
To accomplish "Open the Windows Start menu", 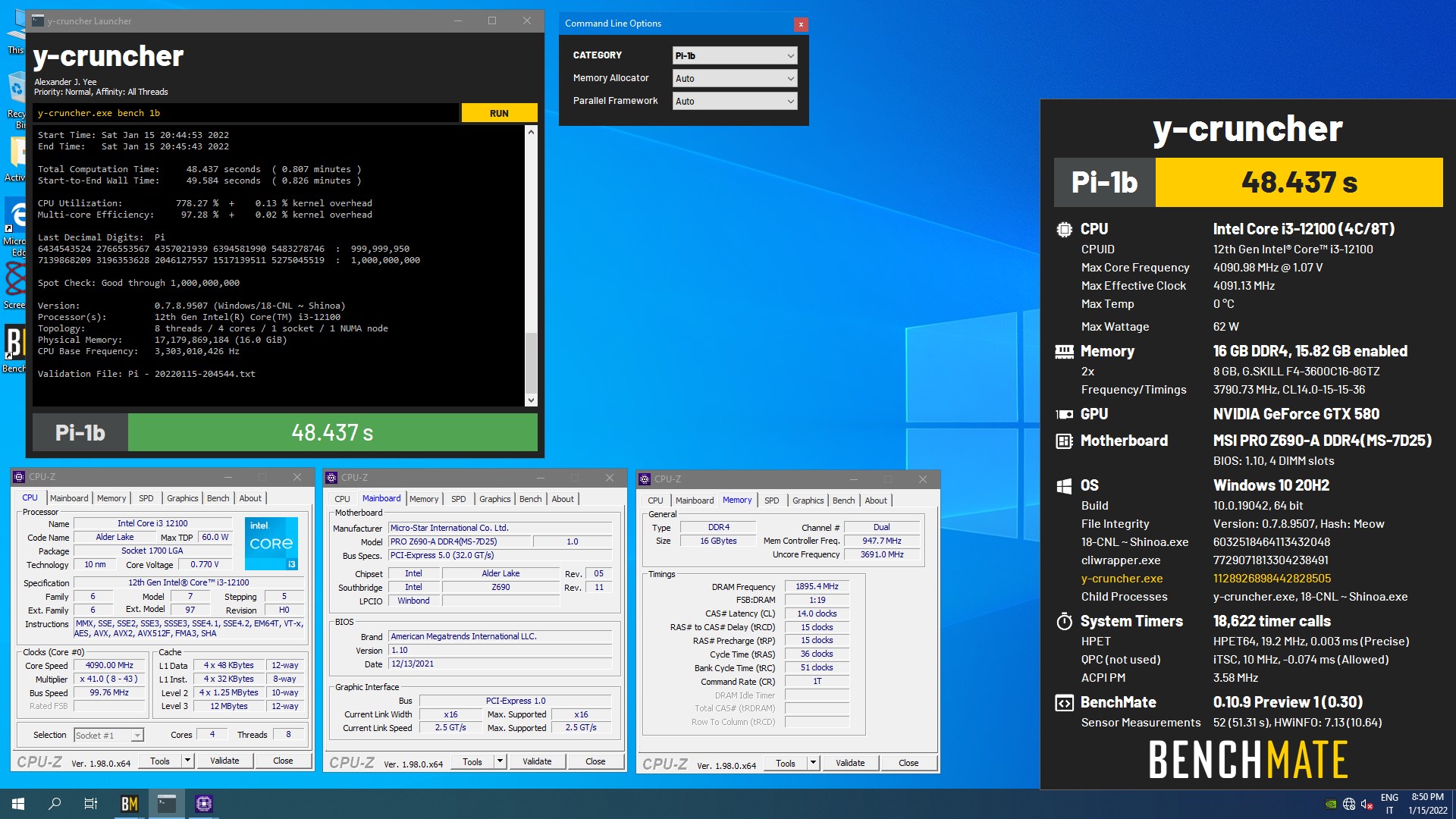I will 18,804.
